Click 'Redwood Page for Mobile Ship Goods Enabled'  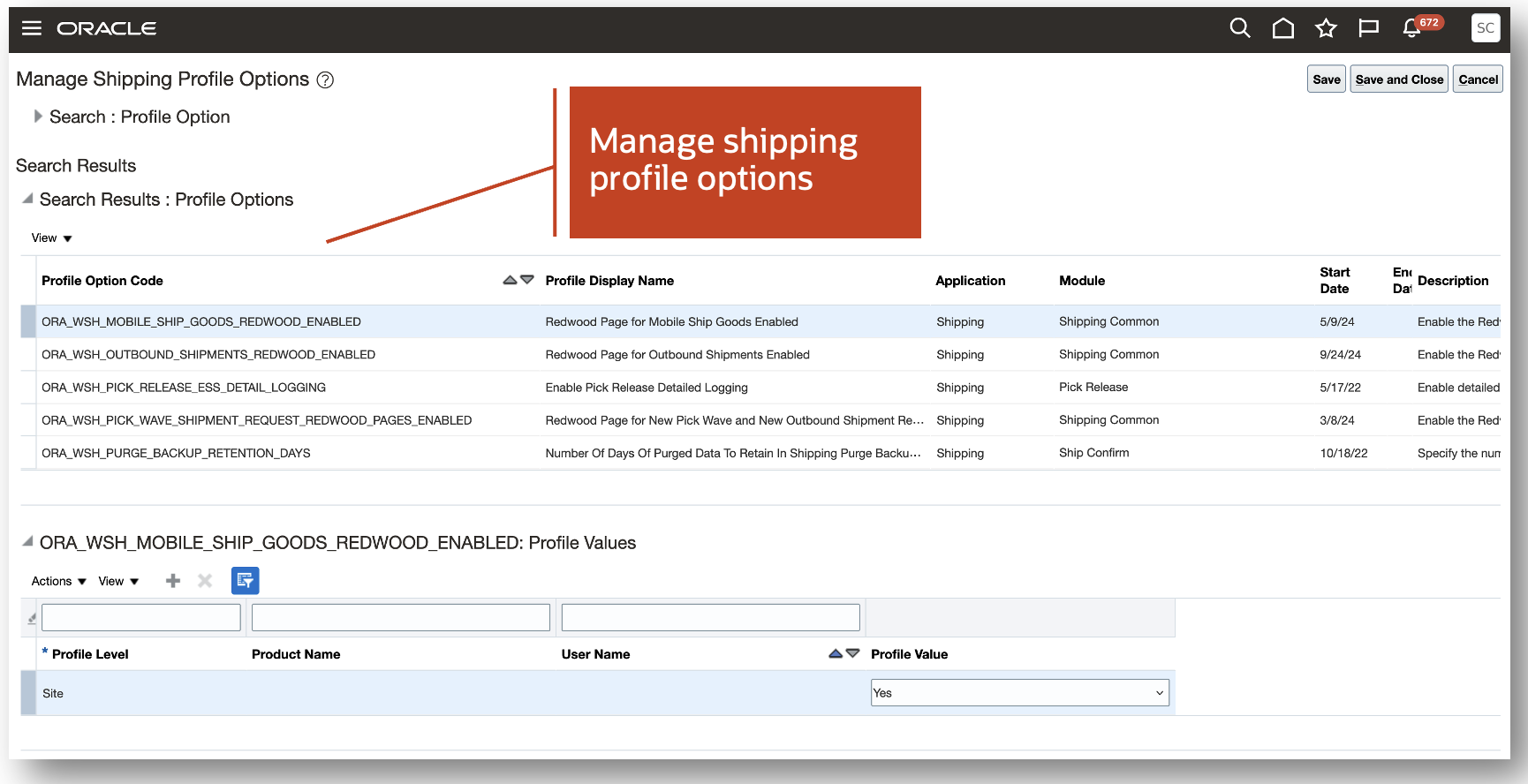(x=671, y=322)
